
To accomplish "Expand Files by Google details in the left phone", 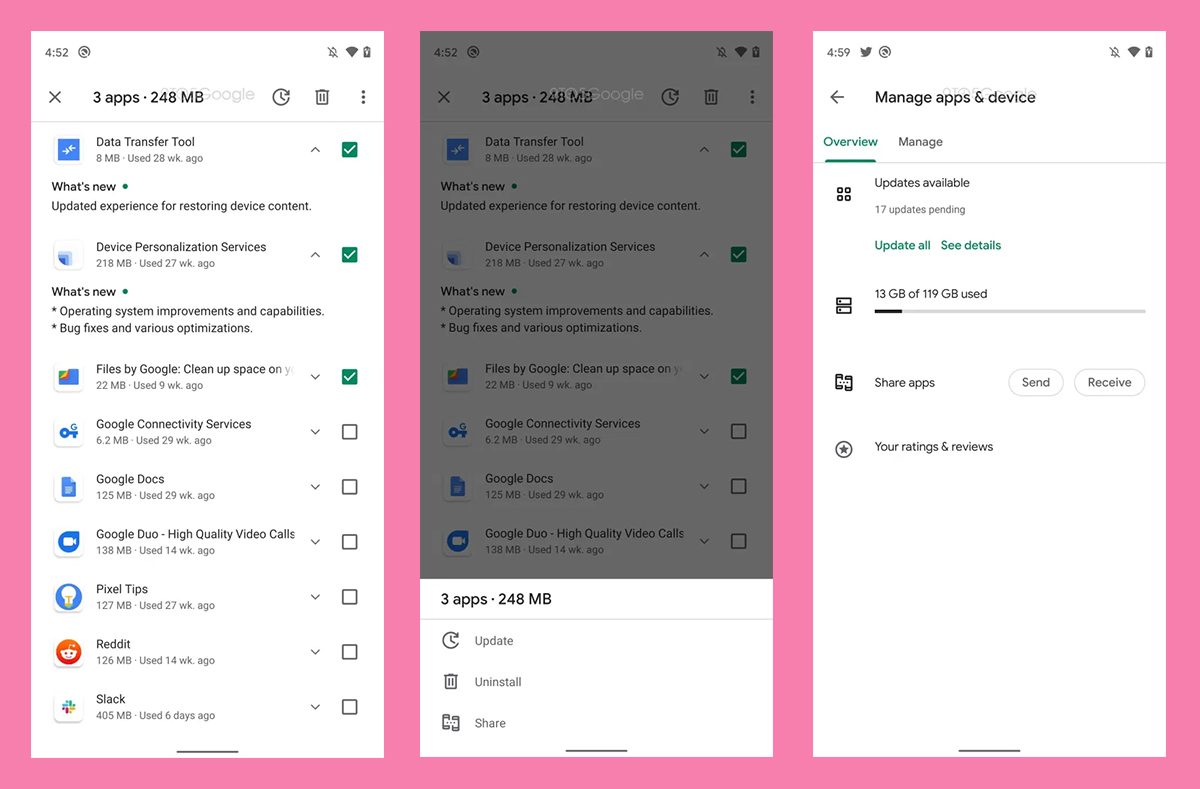I will tap(315, 377).
